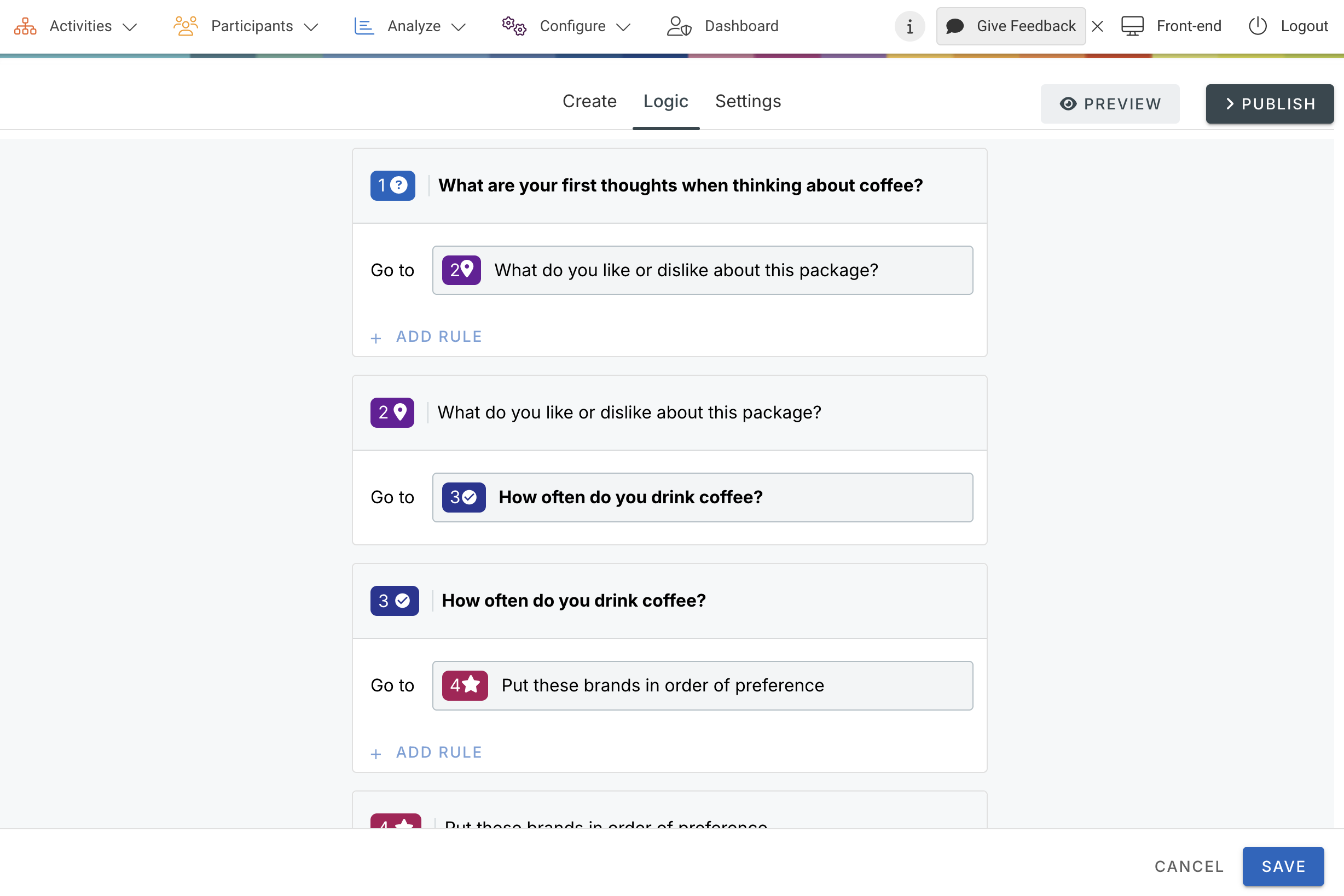Click the Participants people icon
Viewport: 1344px width, 896px height.
coord(185,26)
